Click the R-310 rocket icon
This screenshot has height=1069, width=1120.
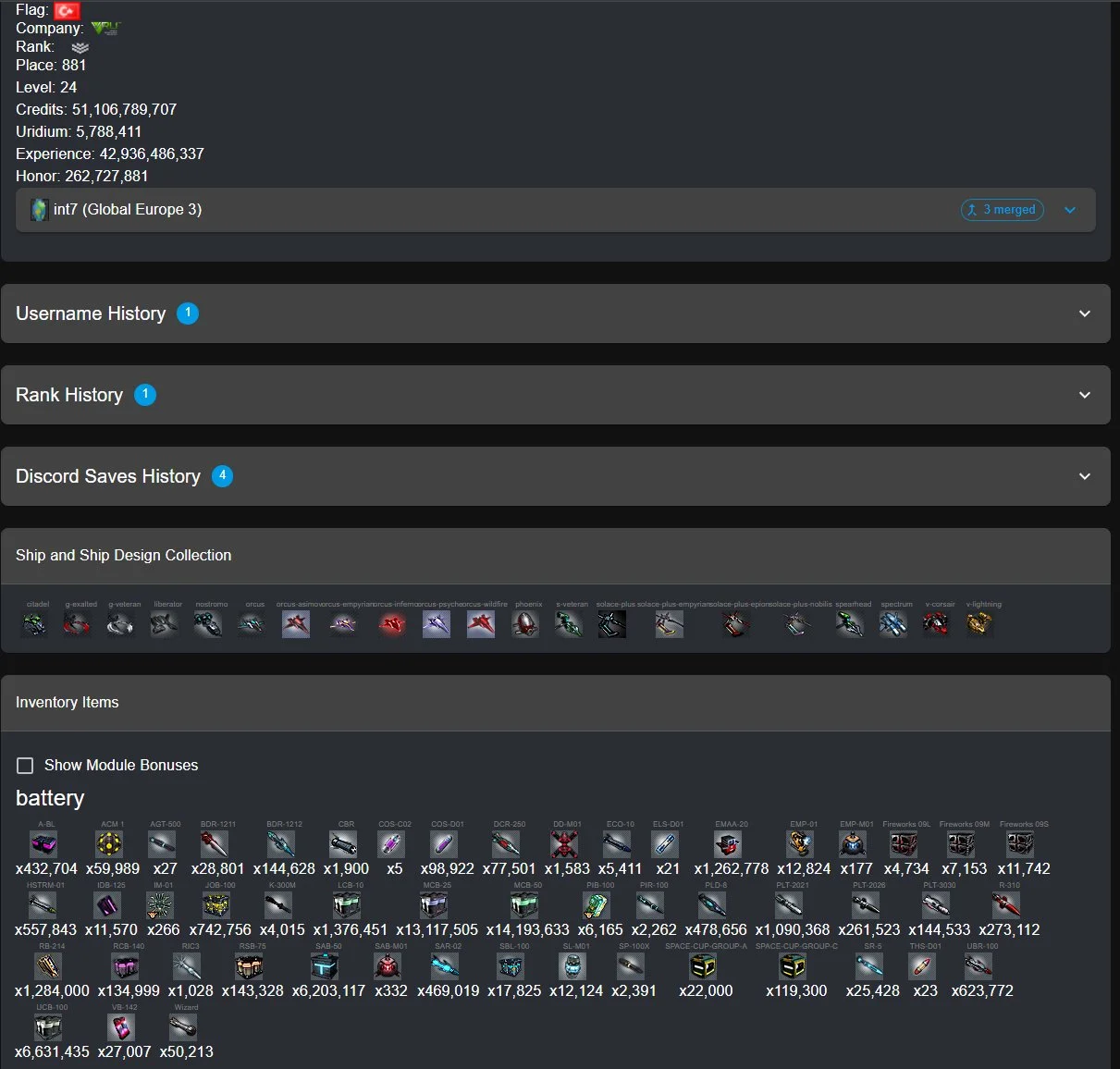click(1006, 905)
